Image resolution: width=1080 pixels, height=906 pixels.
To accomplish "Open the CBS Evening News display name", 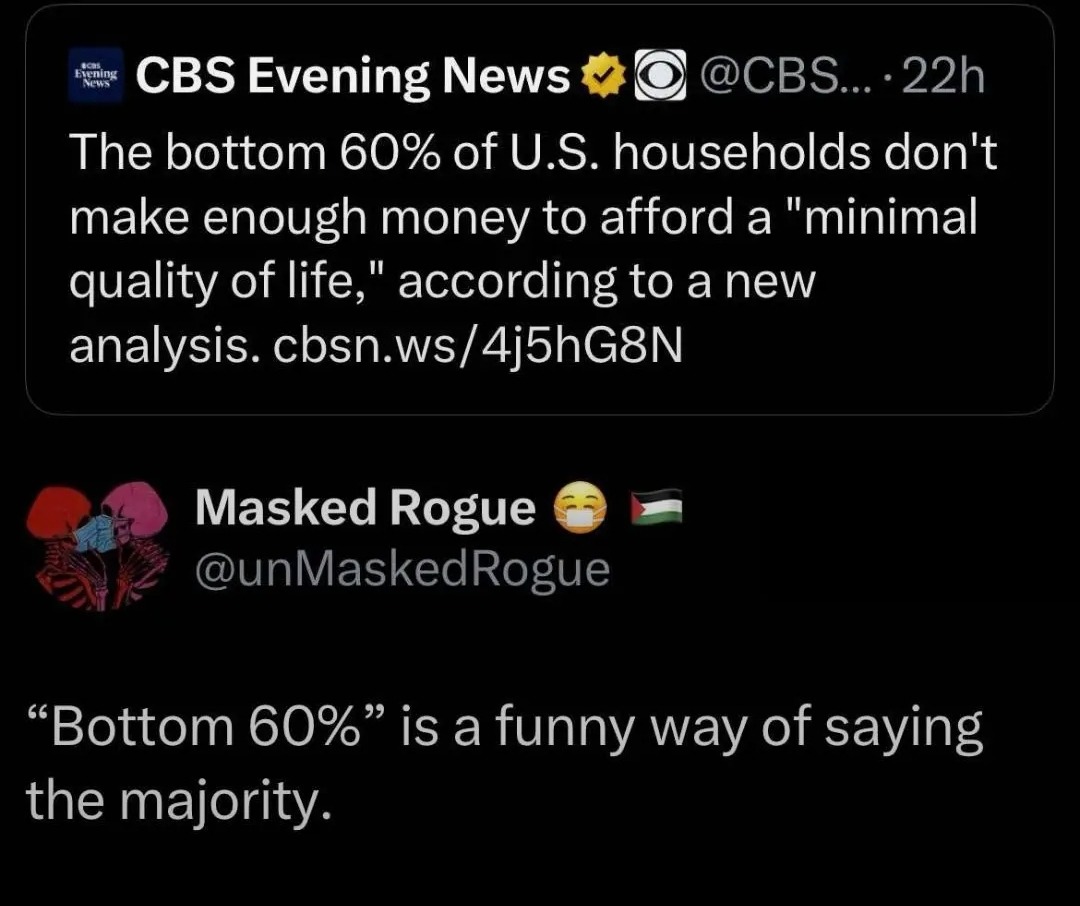I will click(352, 77).
